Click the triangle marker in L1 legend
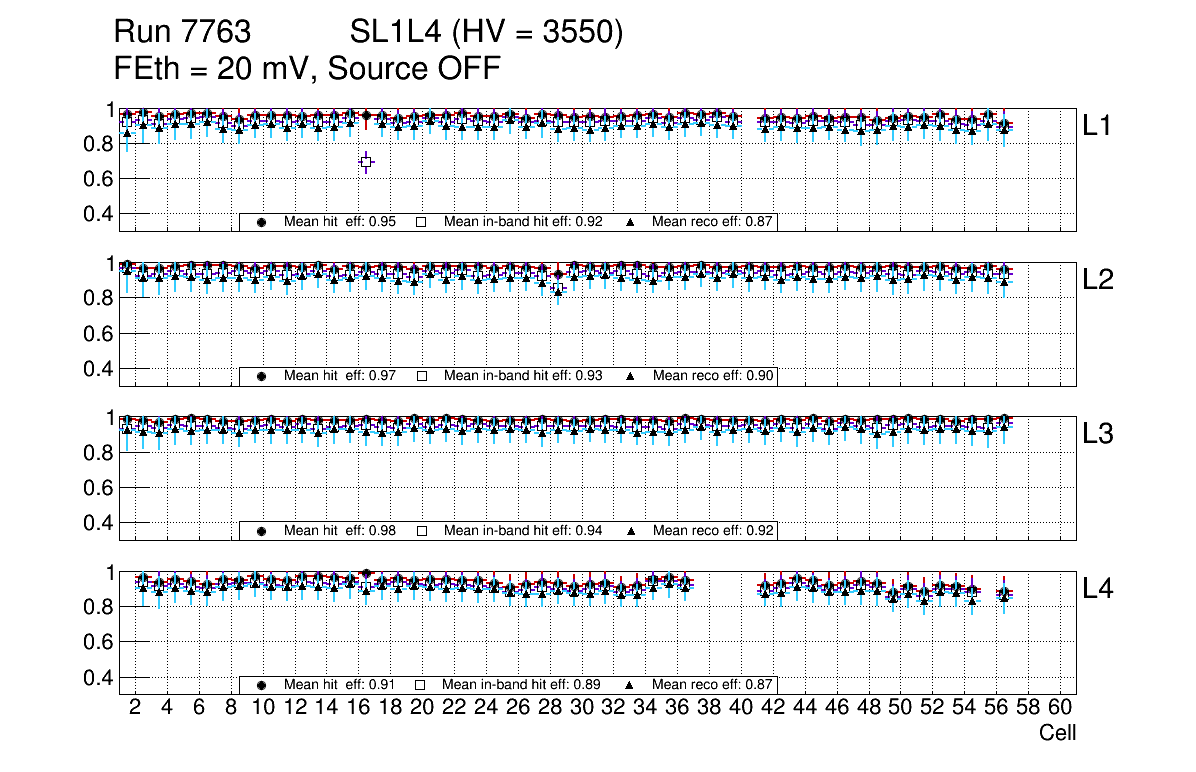The width and height of the screenshot is (1196, 772). coord(630,222)
